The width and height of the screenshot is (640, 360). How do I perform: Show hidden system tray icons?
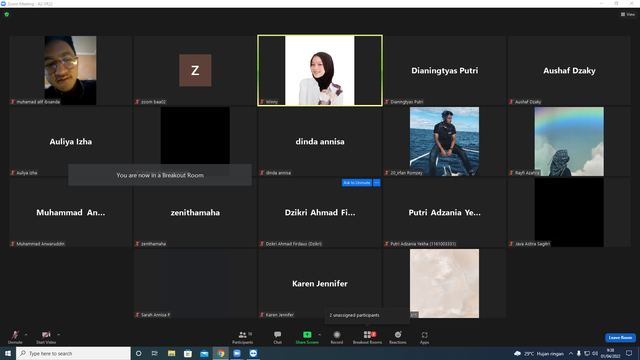571,353
